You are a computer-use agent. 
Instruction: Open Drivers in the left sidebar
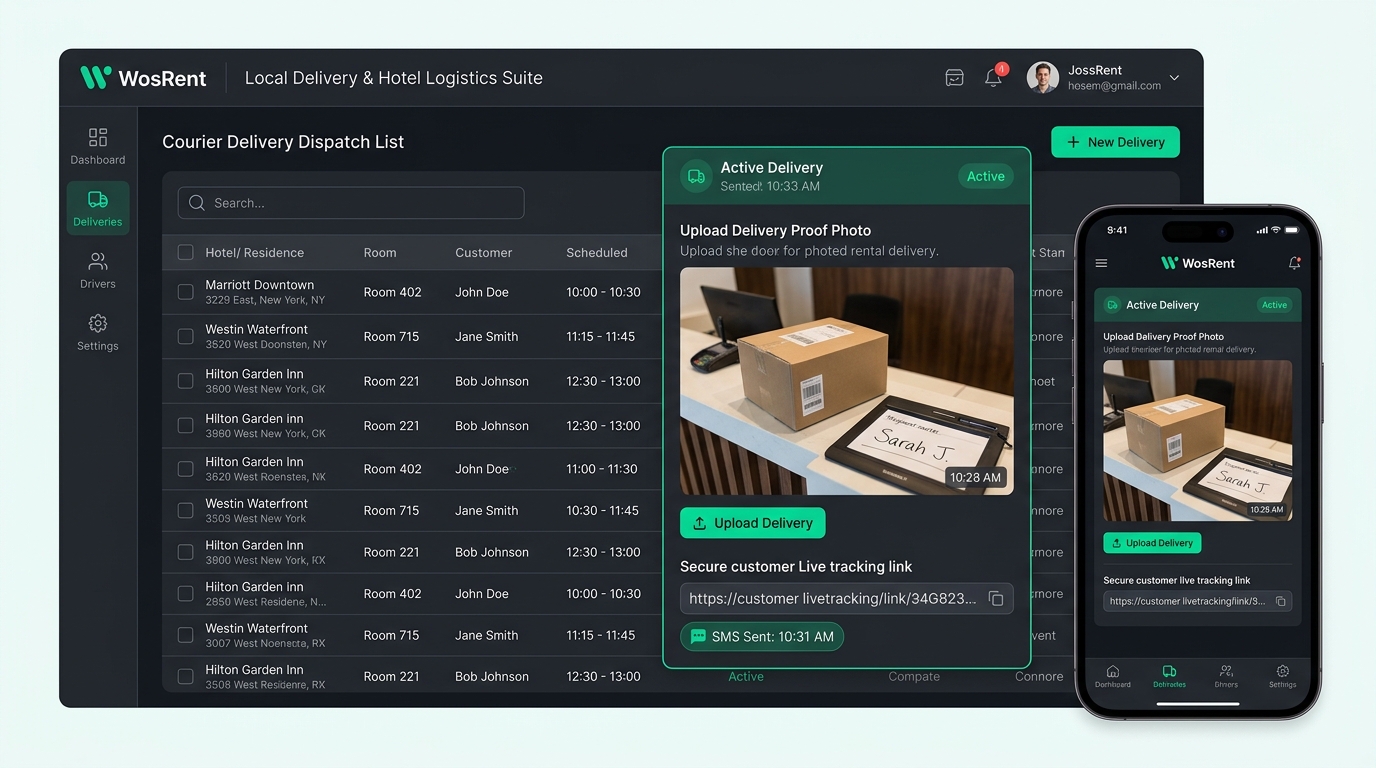(x=98, y=270)
